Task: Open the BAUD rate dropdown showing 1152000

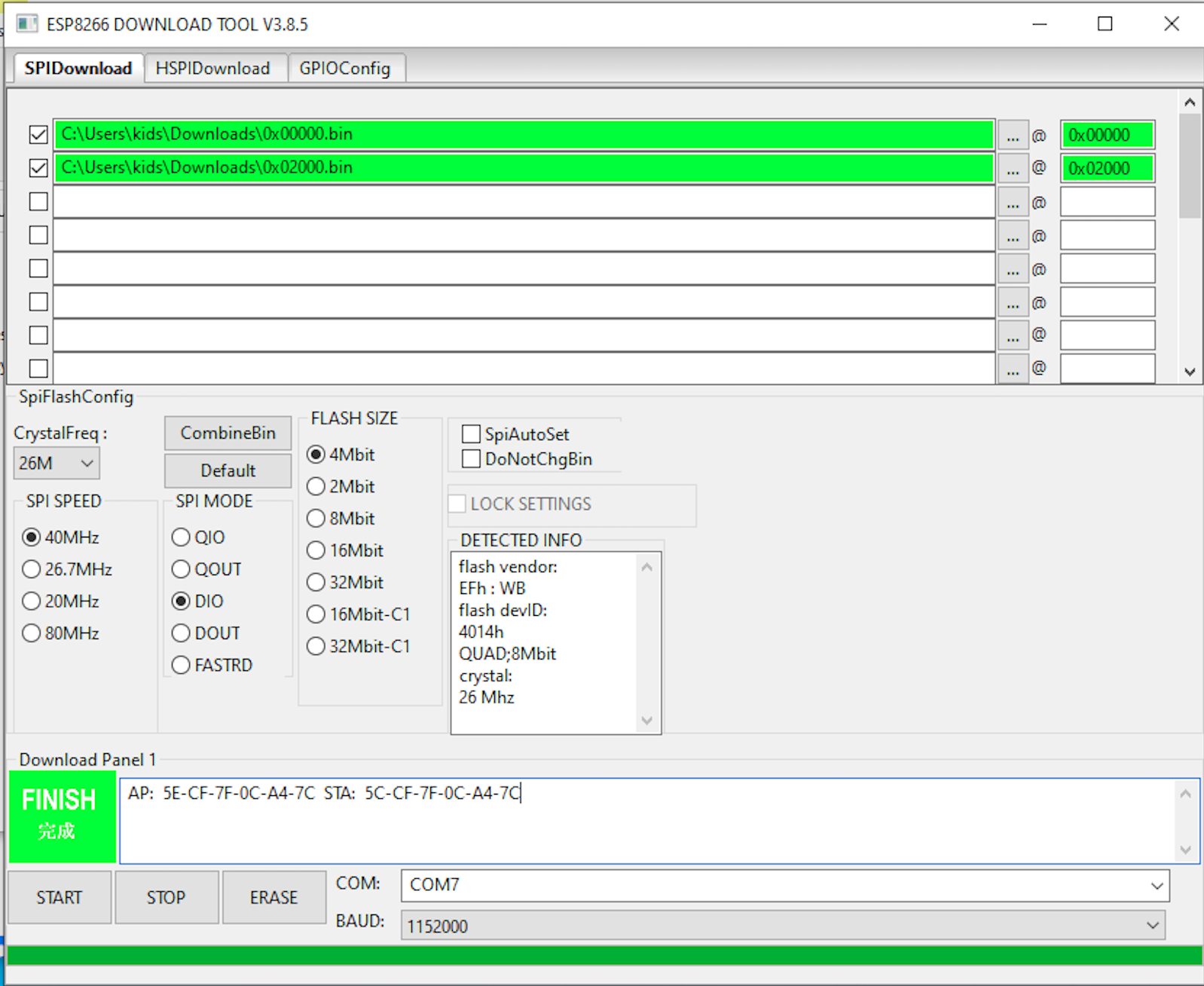Action: [x=783, y=926]
